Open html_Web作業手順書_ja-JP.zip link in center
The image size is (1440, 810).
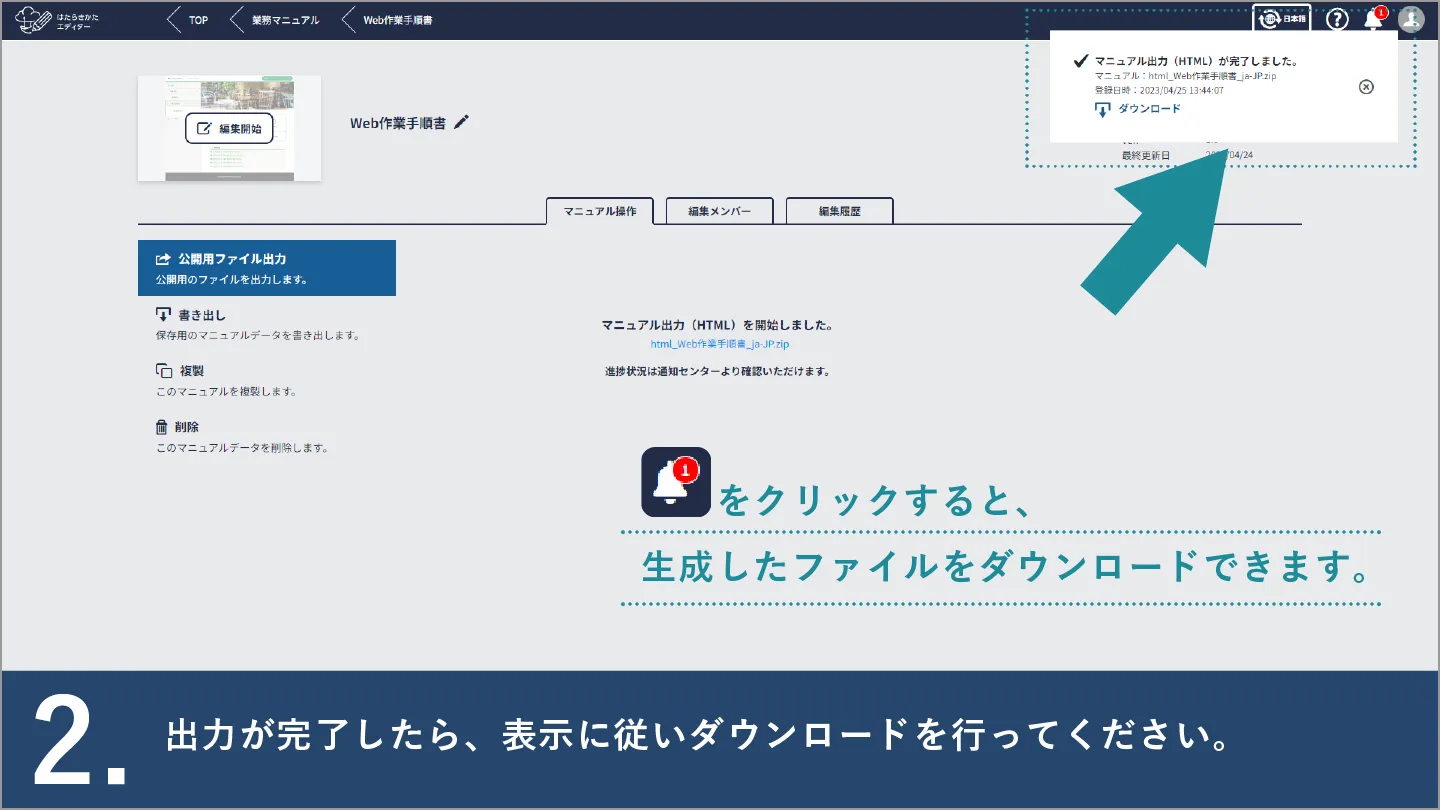pos(720,344)
